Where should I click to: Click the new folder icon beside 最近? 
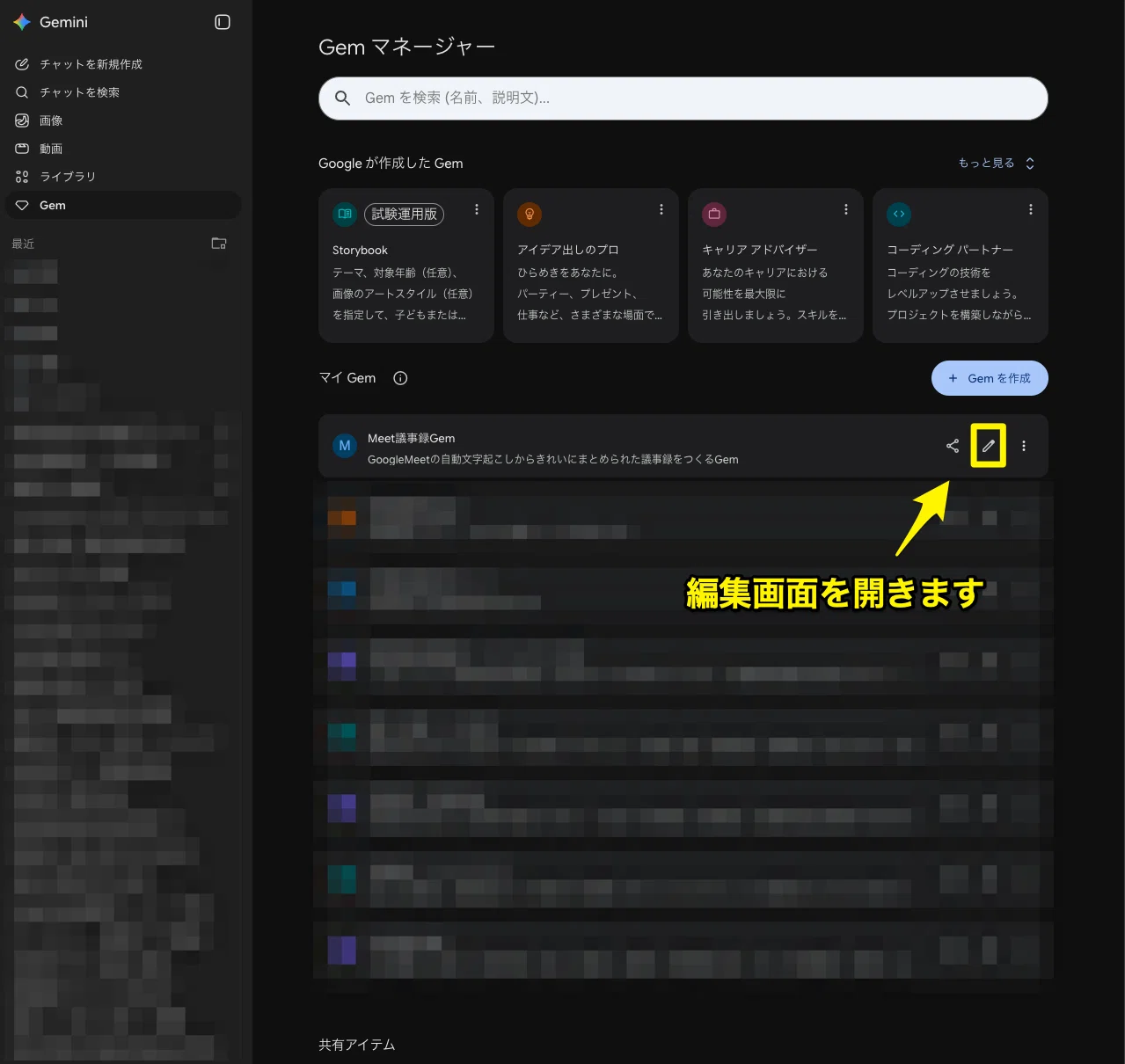219,244
